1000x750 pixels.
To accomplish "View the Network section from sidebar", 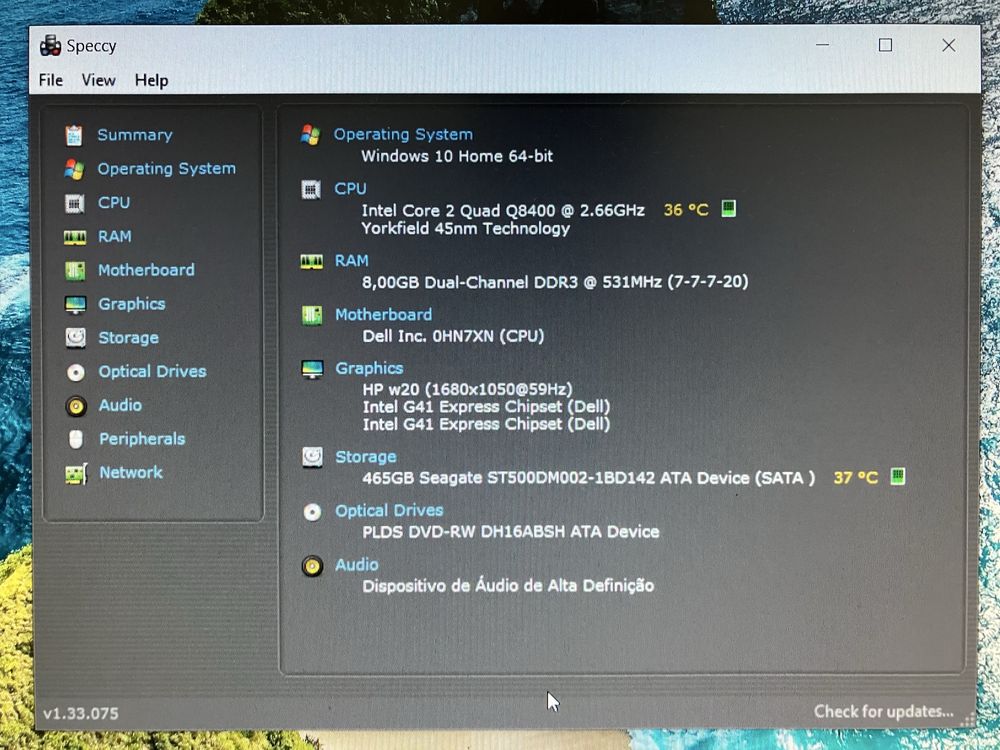I will pyautogui.click(x=131, y=473).
